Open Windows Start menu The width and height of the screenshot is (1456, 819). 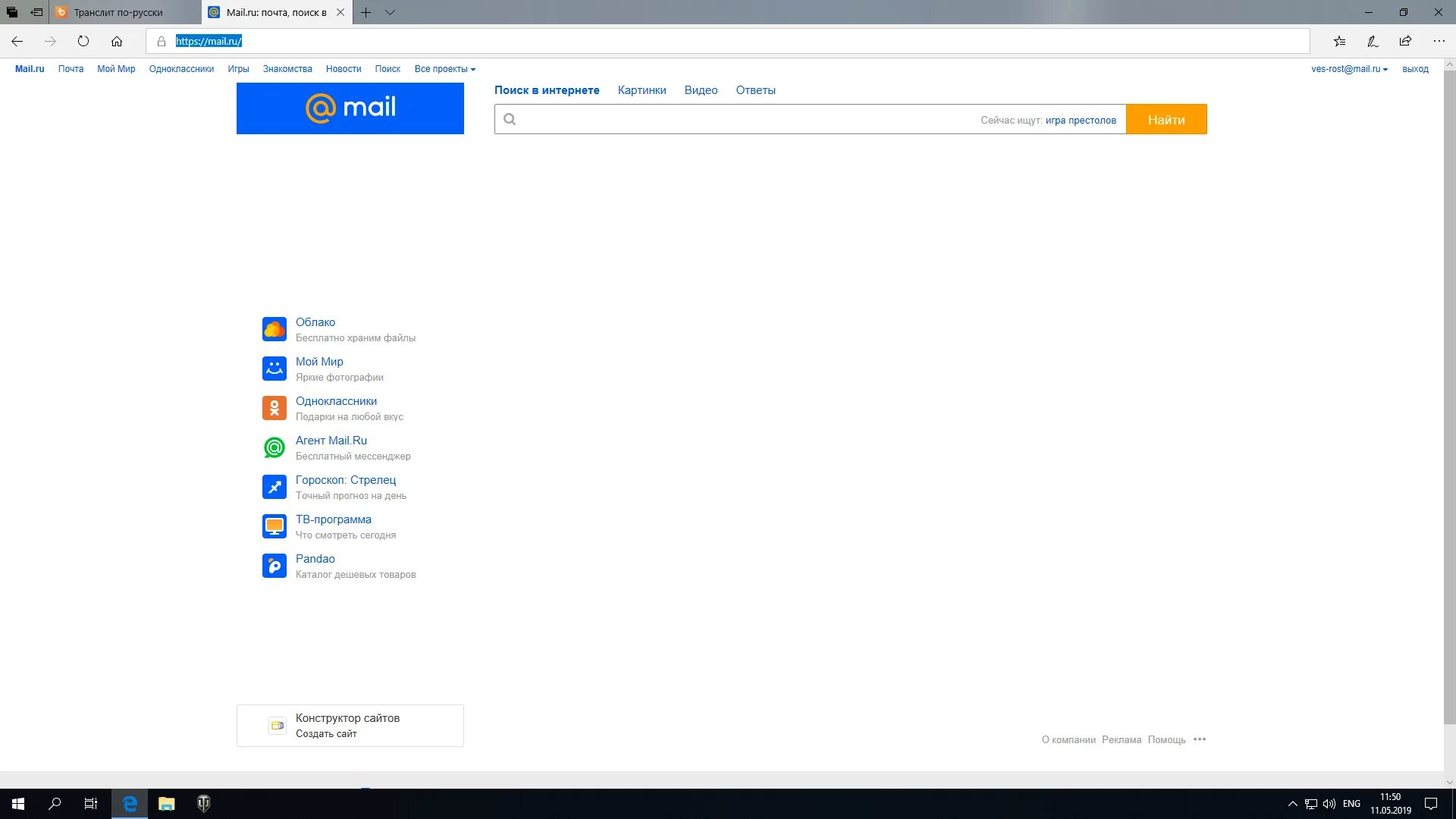coord(18,804)
